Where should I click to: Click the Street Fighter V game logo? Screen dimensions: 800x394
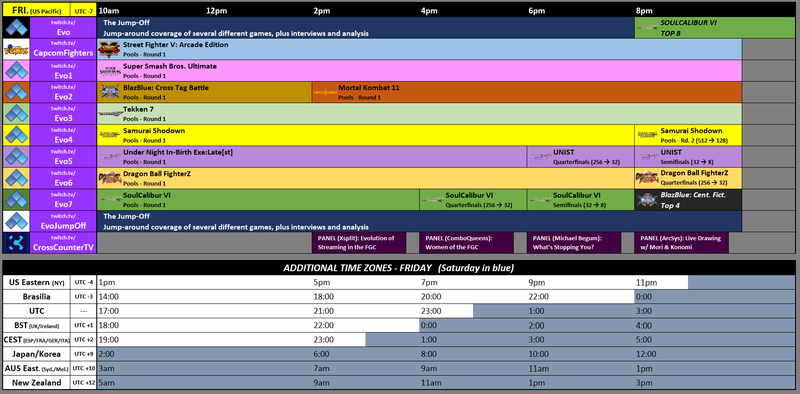pyautogui.click(x=109, y=50)
